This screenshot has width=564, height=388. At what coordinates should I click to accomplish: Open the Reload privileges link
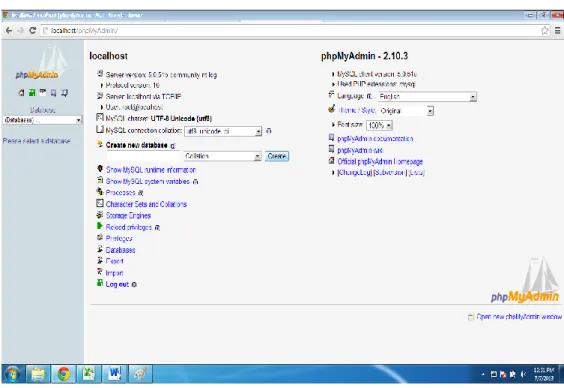[x=129, y=227]
